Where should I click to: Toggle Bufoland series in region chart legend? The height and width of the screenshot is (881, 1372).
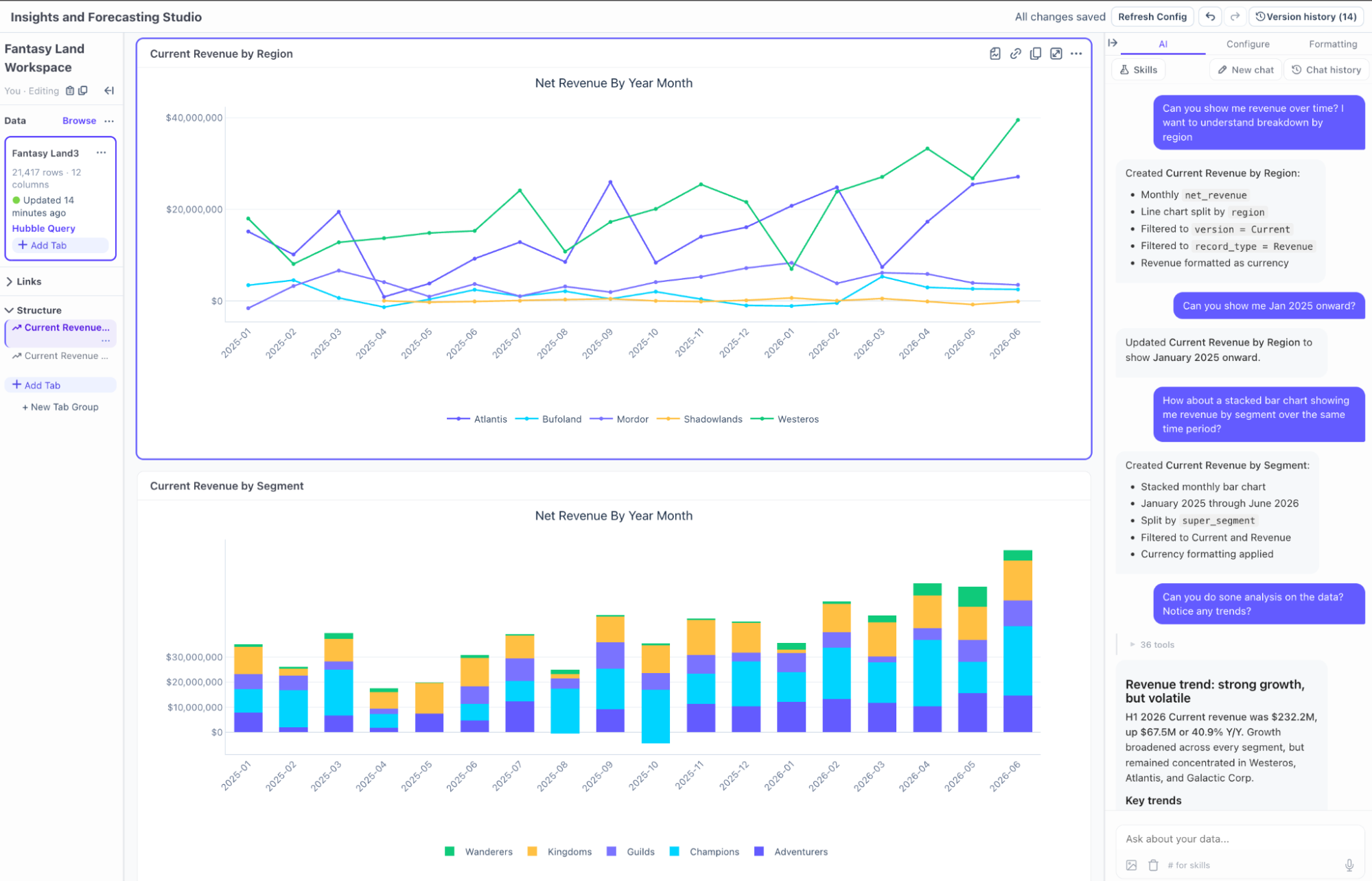548,419
